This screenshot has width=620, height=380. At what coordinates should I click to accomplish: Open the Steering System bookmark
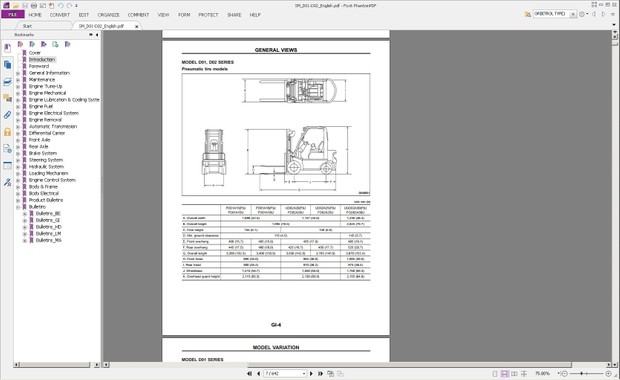coord(46,160)
